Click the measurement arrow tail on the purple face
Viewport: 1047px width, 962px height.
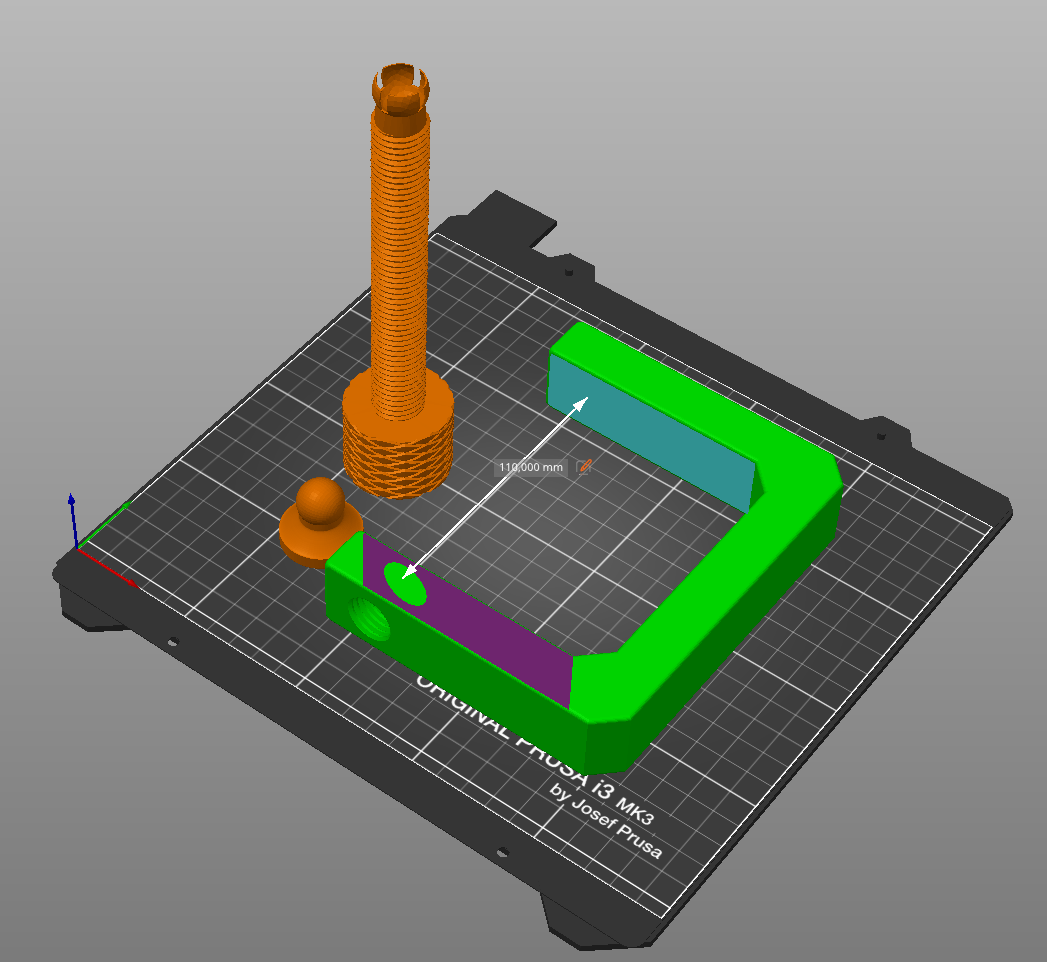click(409, 572)
